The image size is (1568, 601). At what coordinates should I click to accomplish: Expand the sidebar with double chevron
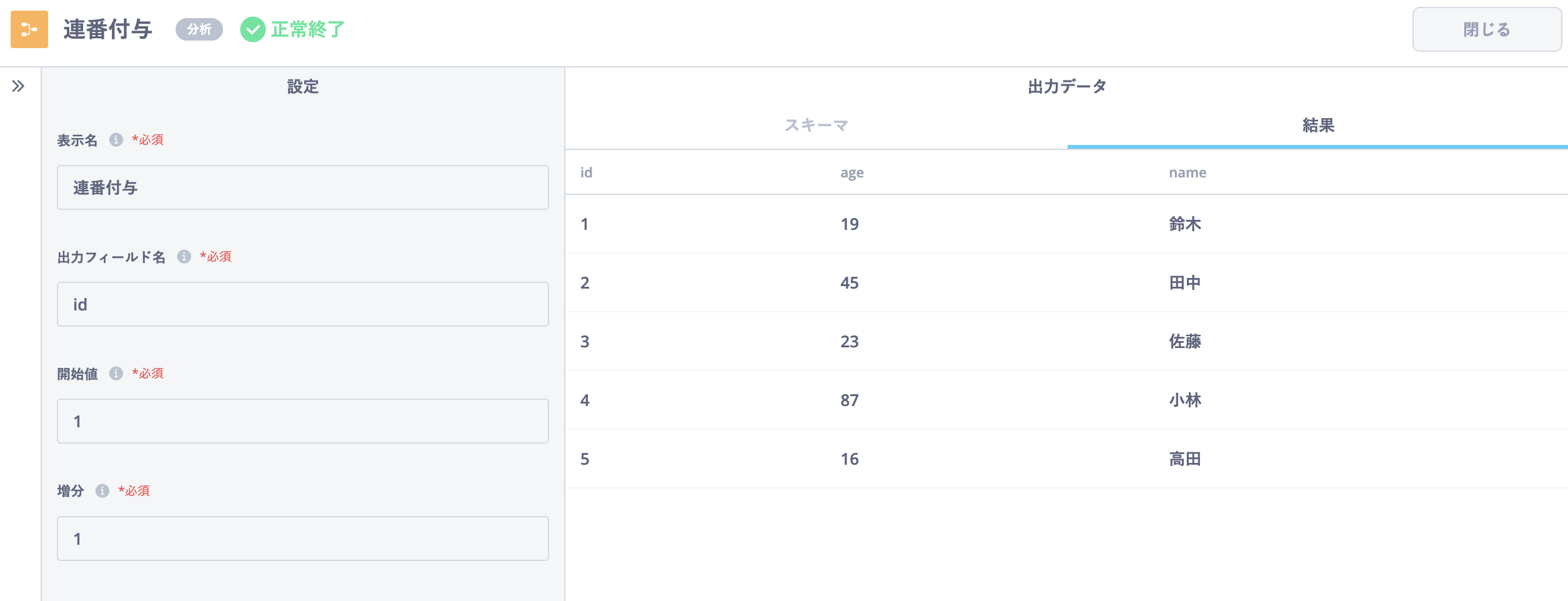point(18,86)
